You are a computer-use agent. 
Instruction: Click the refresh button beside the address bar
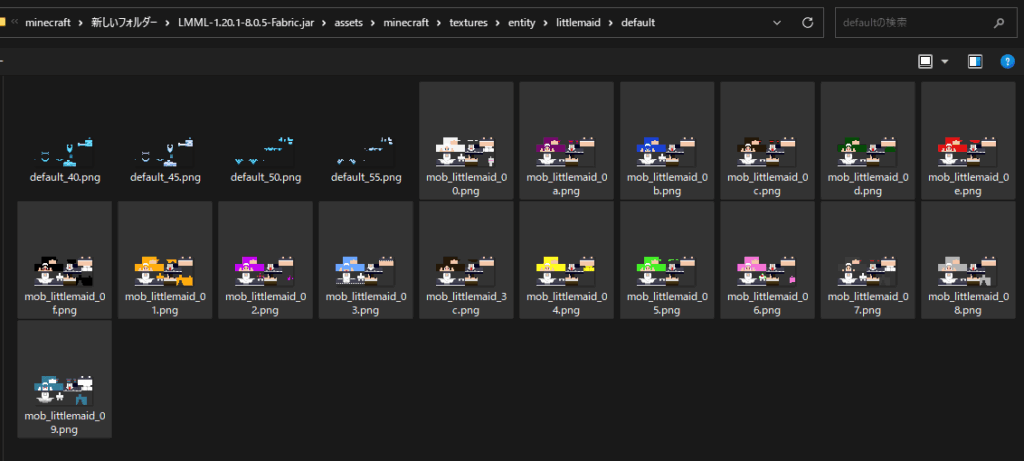coord(807,22)
